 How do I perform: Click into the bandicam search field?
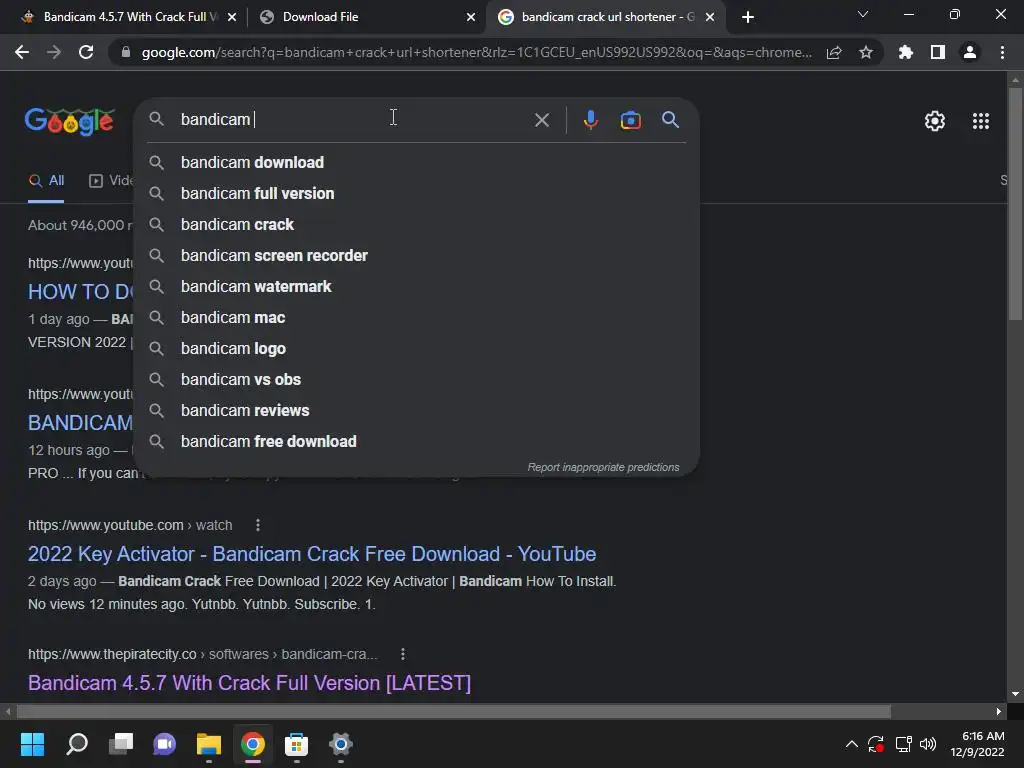(x=353, y=120)
